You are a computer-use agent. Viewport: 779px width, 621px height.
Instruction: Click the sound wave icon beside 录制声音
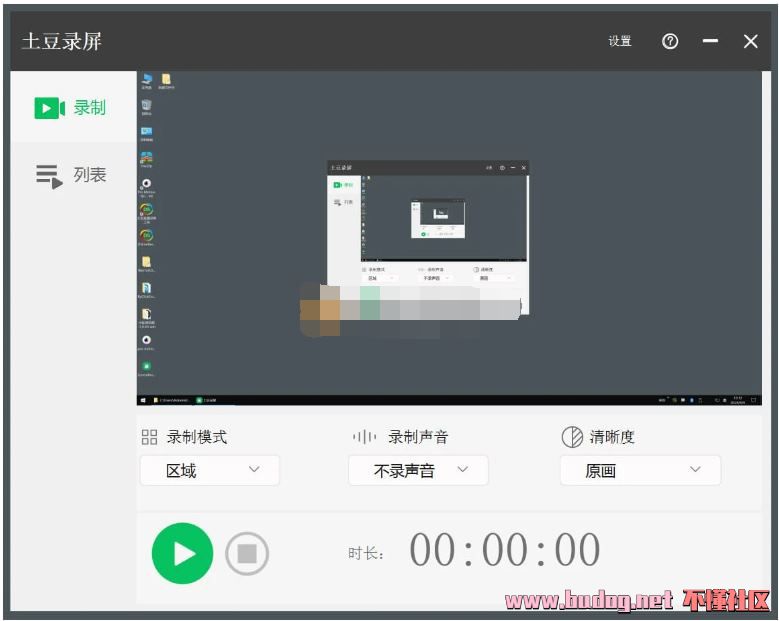pyautogui.click(x=365, y=437)
